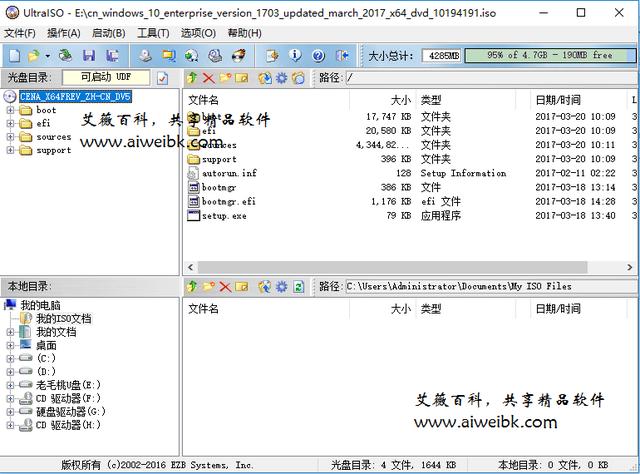
Task: Click the local pane green Refresh icon
Action: pos(298,287)
